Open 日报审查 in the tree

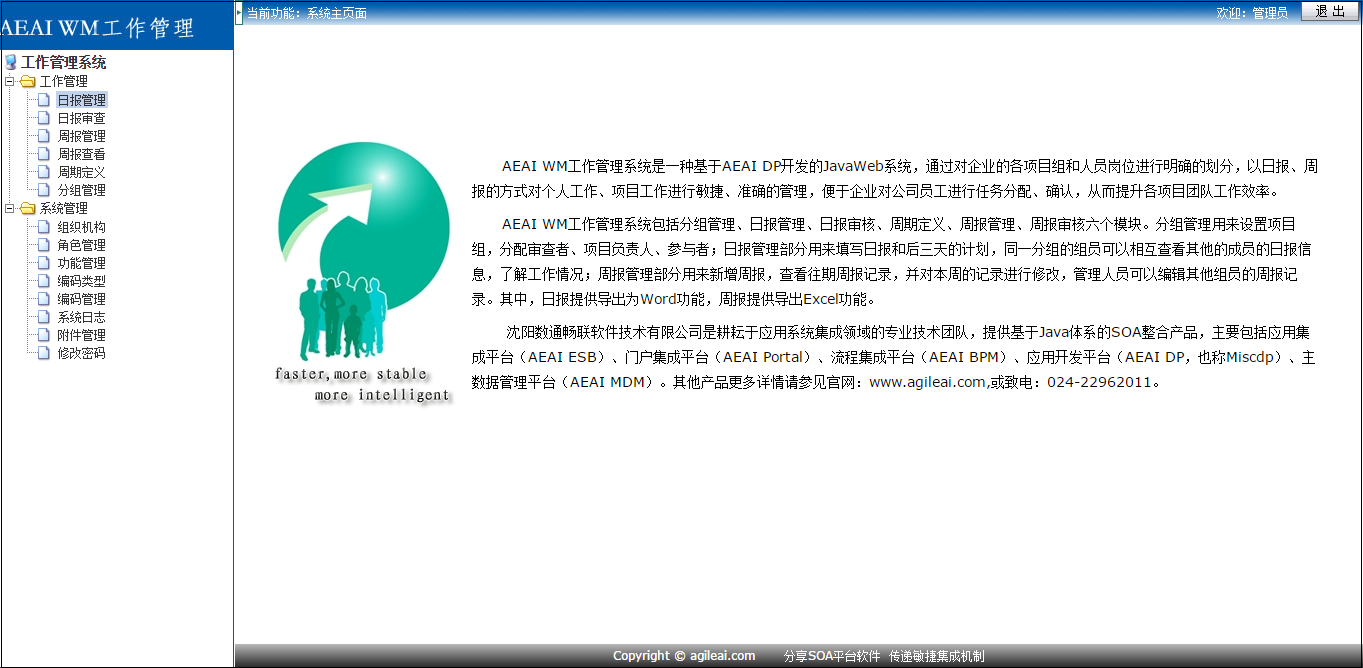[81, 118]
